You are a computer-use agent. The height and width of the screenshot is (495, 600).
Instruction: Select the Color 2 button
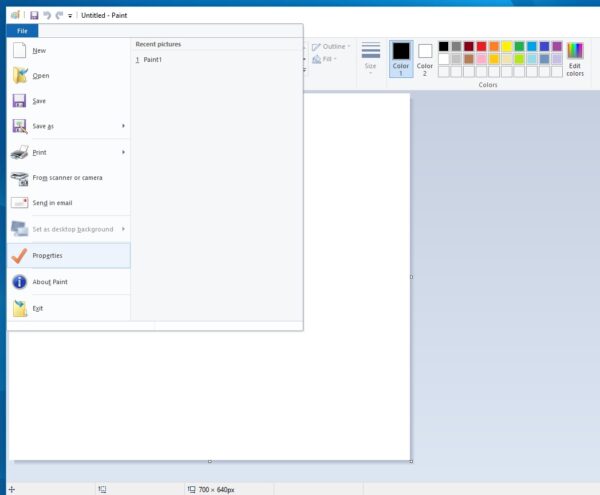[x=425, y=59]
